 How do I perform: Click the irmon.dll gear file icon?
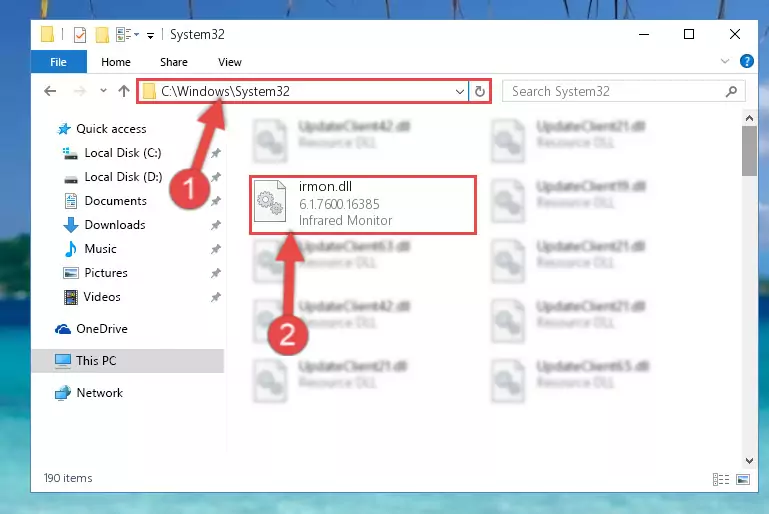(x=270, y=202)
